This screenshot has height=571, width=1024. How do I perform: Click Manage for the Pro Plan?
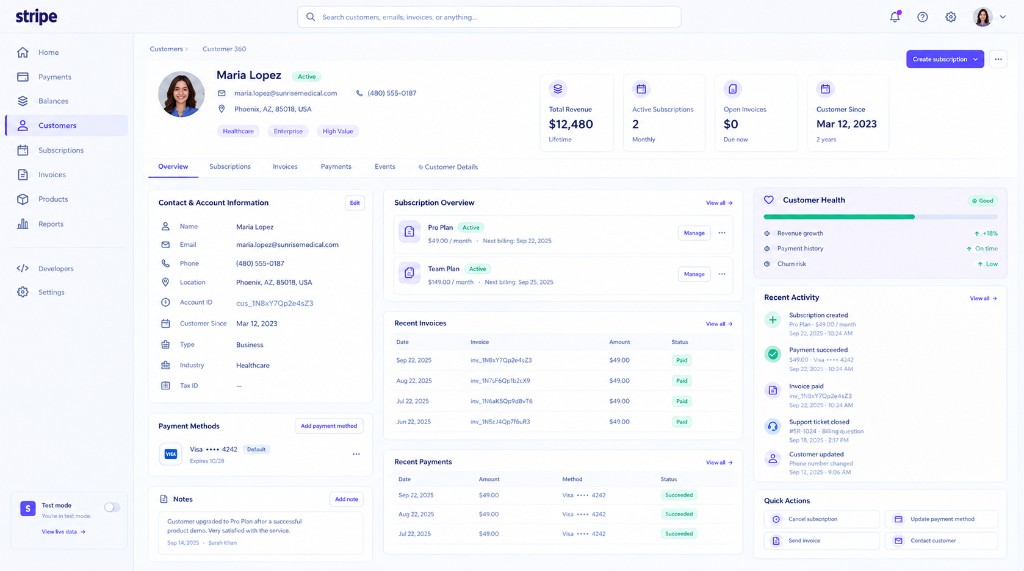point(694,233)
